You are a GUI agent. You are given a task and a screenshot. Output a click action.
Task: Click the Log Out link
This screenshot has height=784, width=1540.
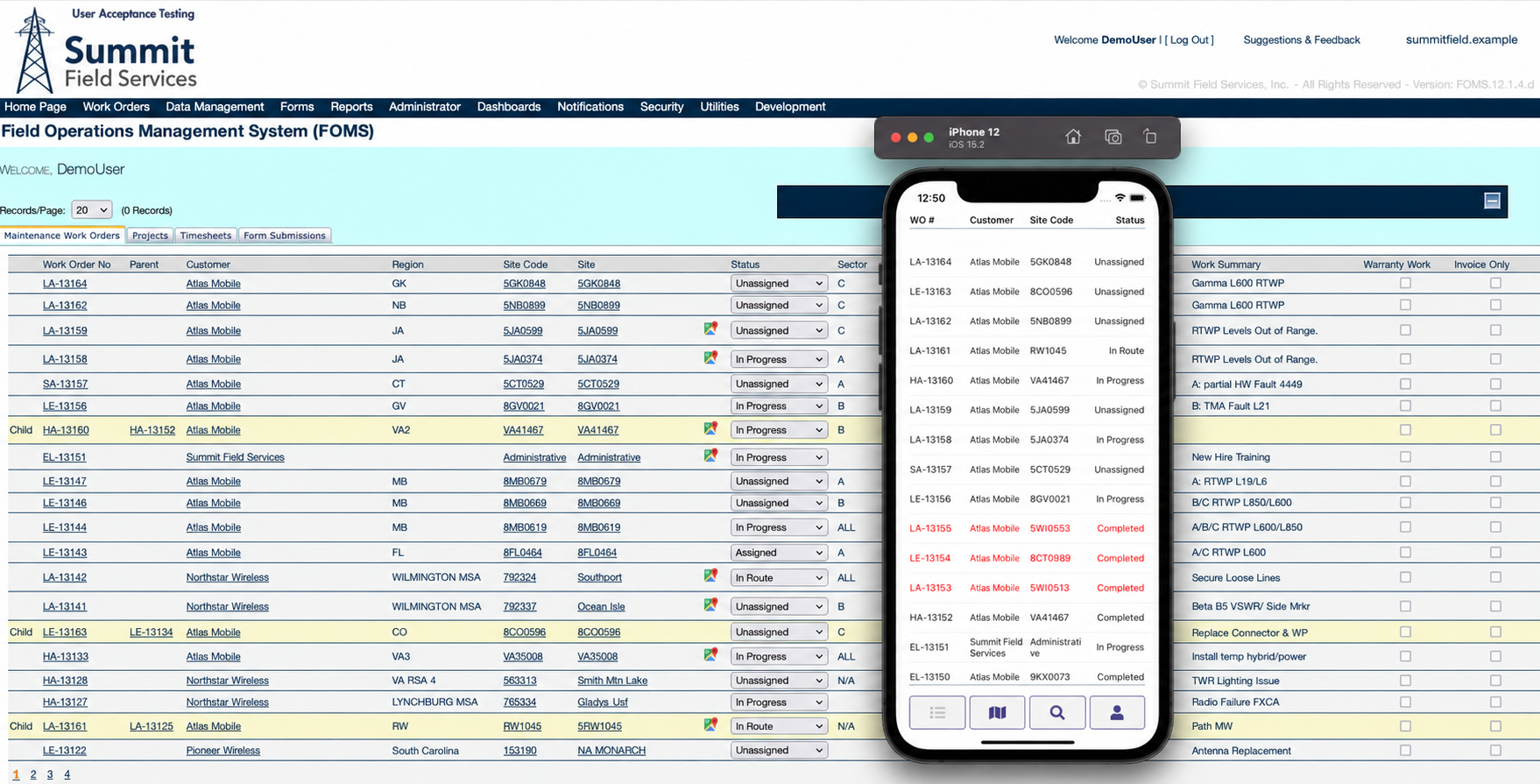(x=1190, y=40)
